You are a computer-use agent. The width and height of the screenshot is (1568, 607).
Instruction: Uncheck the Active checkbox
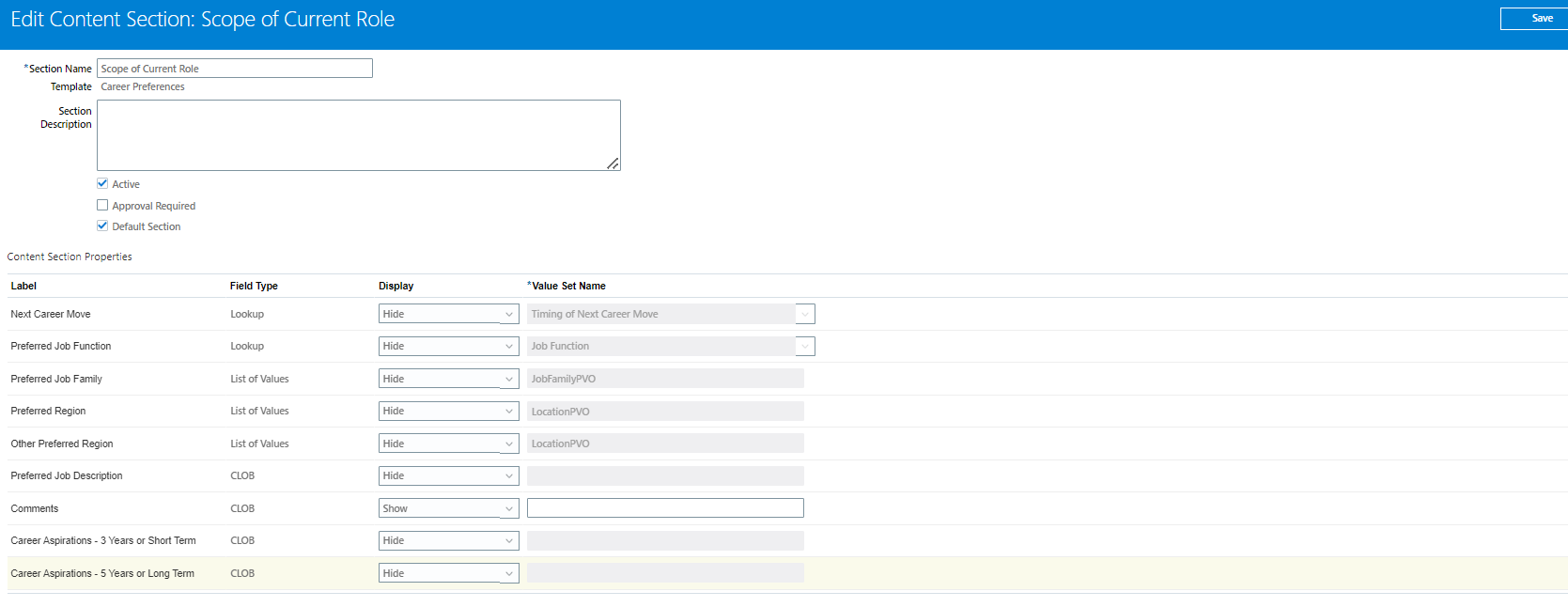click(x=102, y=184)
